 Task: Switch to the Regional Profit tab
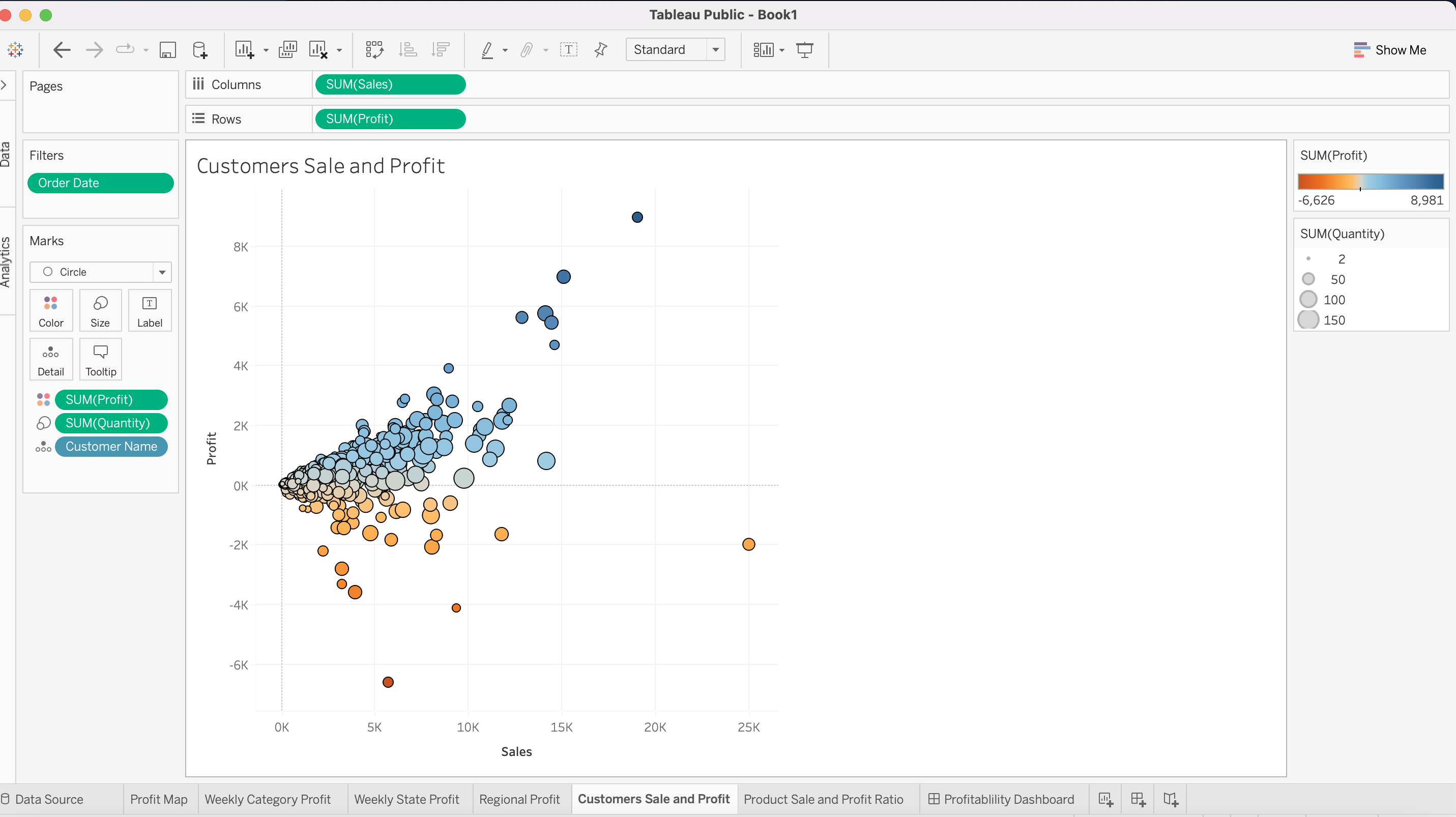click(519, 799)
